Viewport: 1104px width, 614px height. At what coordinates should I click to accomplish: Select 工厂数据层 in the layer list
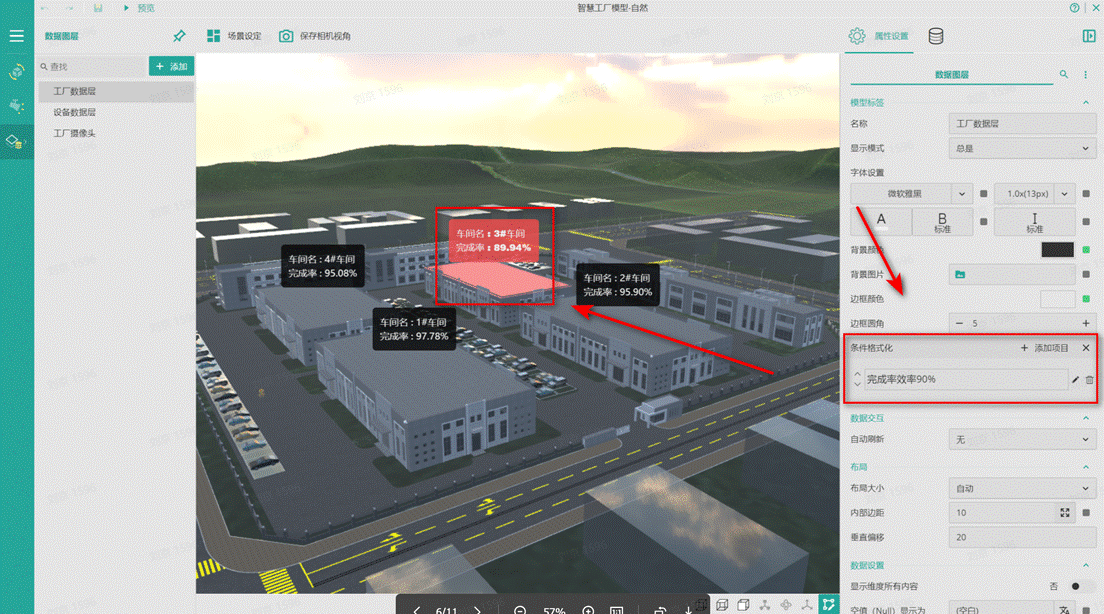[x=115, y=92]
